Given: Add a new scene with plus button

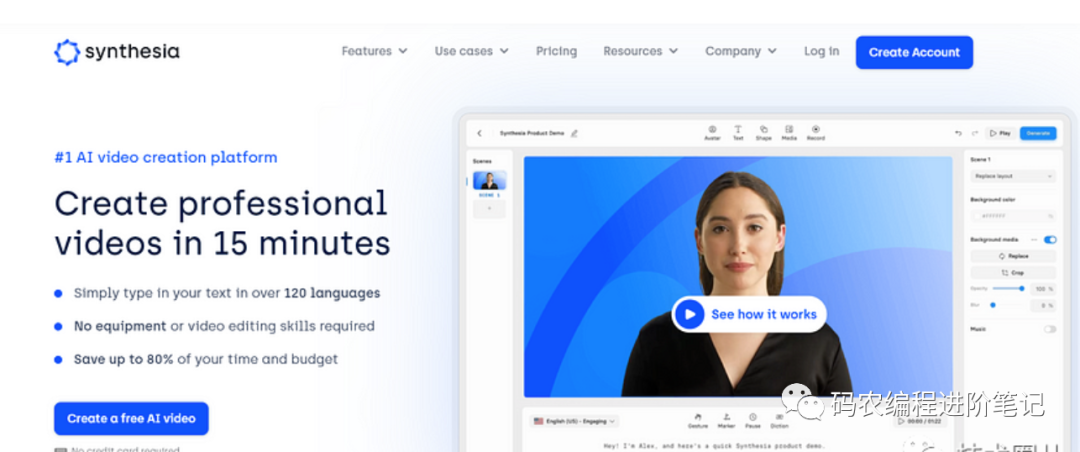Looking at the screenshot, I should click(490, 209).
